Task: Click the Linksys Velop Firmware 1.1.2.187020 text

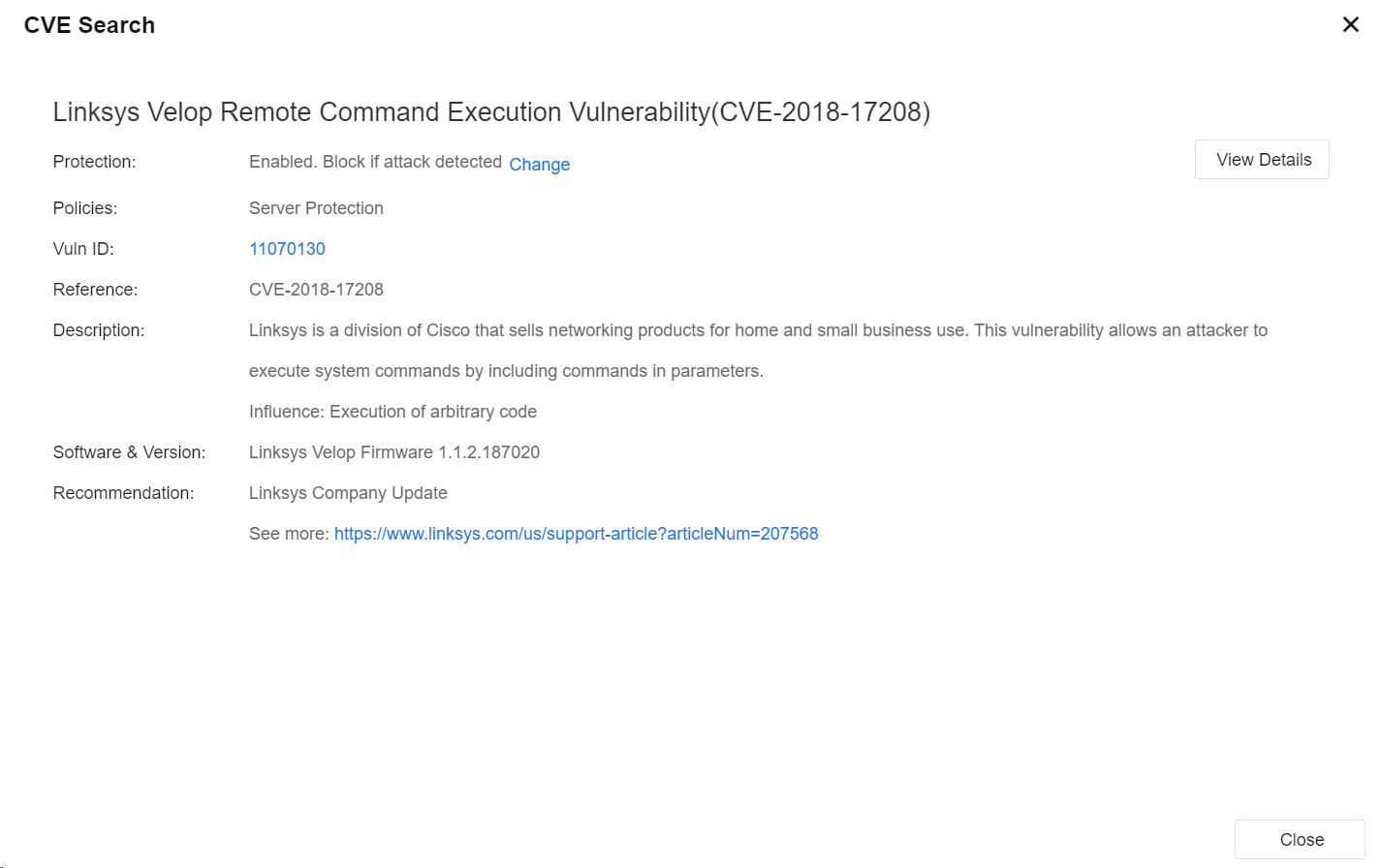Action: [393, 452]
